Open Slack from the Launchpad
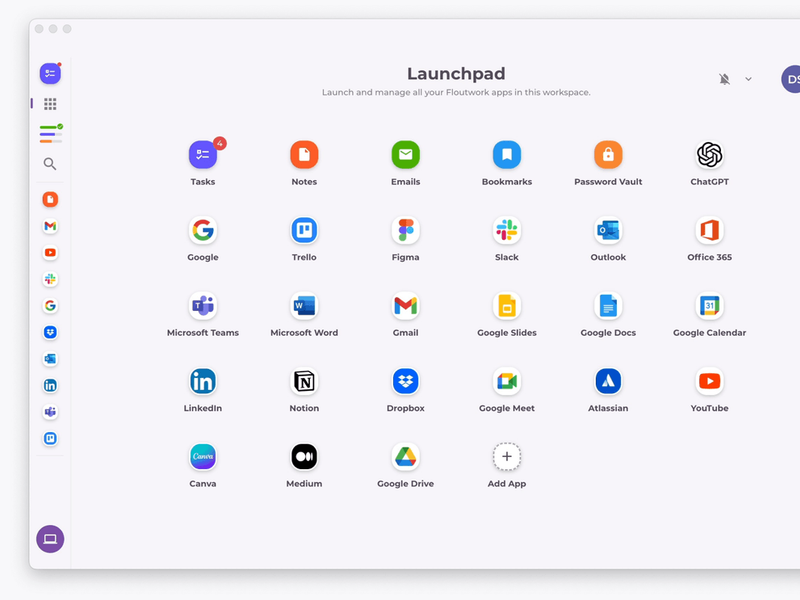The height and width of the screenshot is (600, 800). point(506,230)
